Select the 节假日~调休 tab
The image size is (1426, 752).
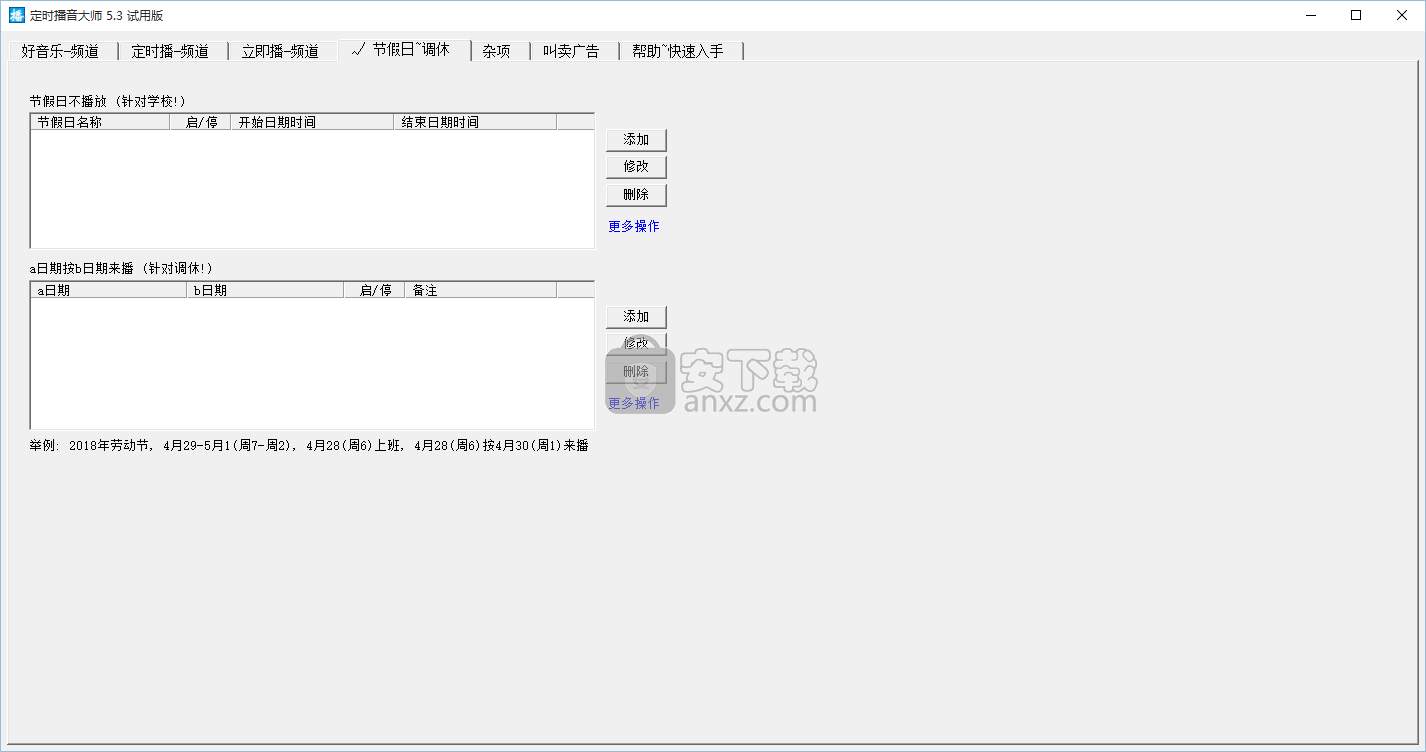pos(404,49)
